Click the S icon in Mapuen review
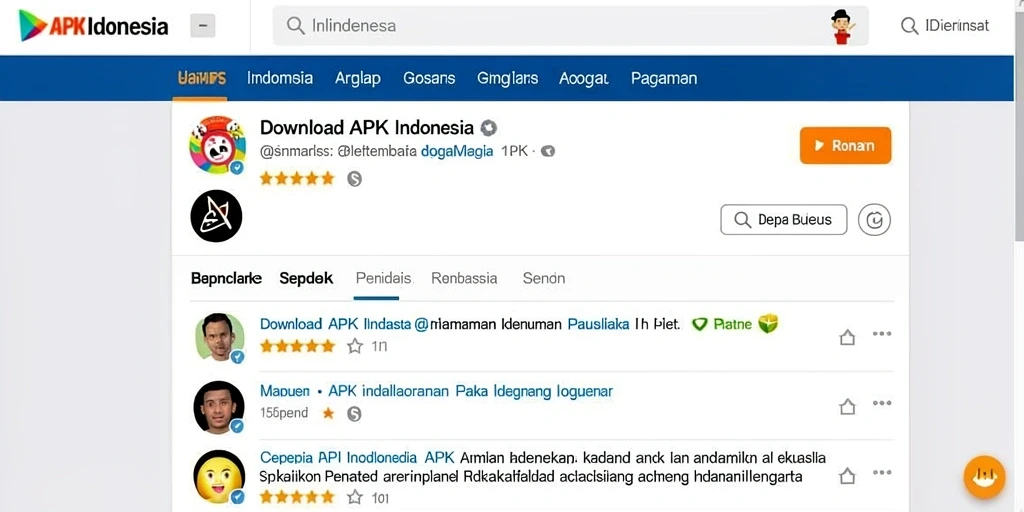 pyautogui.click(x=354, y=413)
